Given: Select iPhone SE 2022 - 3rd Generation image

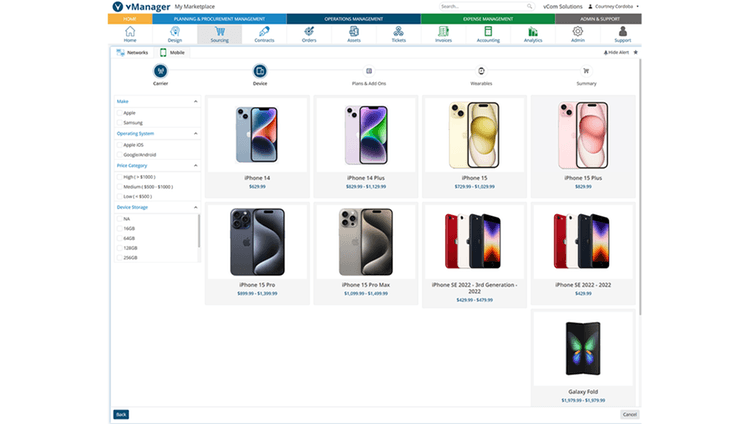Looking at the screenshot, I should (474, 242).
